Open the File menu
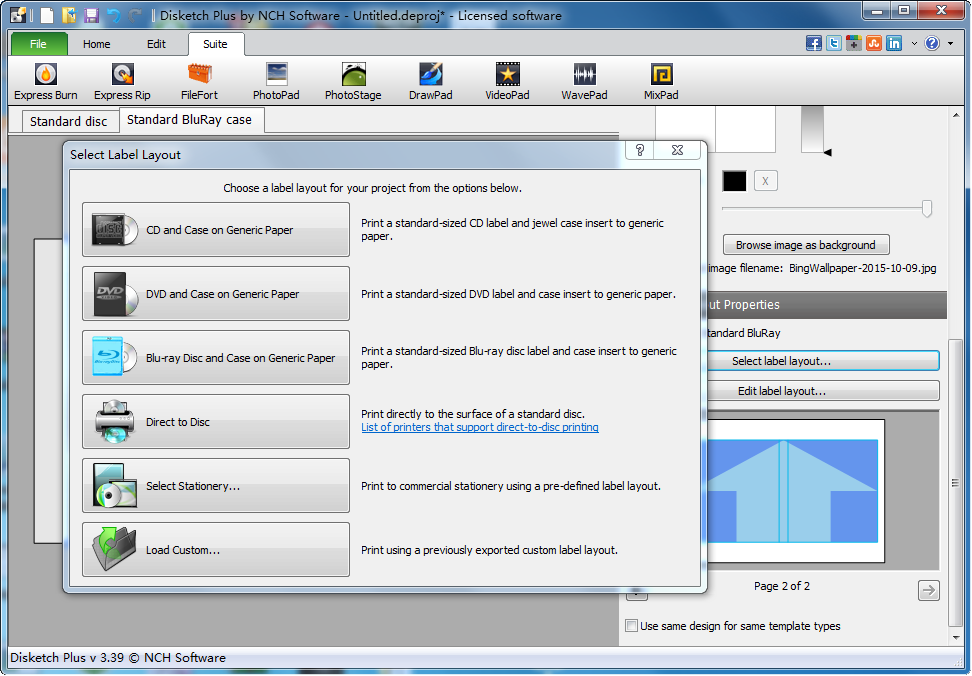972x676 pixels. (38, 44)
